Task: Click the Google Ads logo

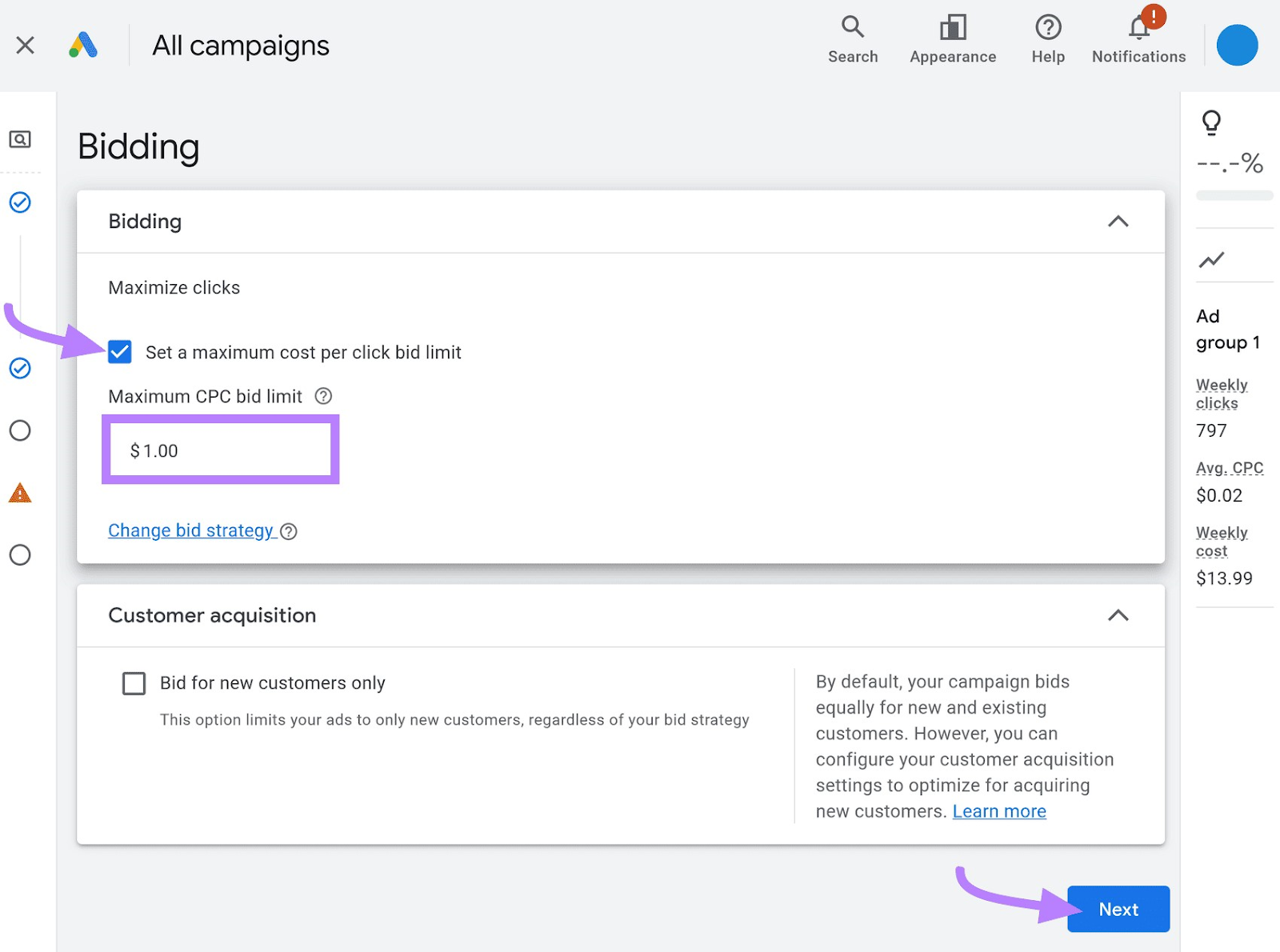Action: pyautogui.click(x=83, y=45)
